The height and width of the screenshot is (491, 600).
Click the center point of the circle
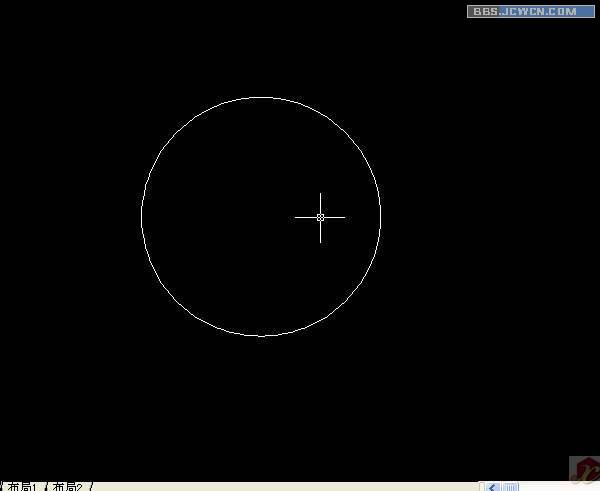pyautogui.click(x=261, y=216)
